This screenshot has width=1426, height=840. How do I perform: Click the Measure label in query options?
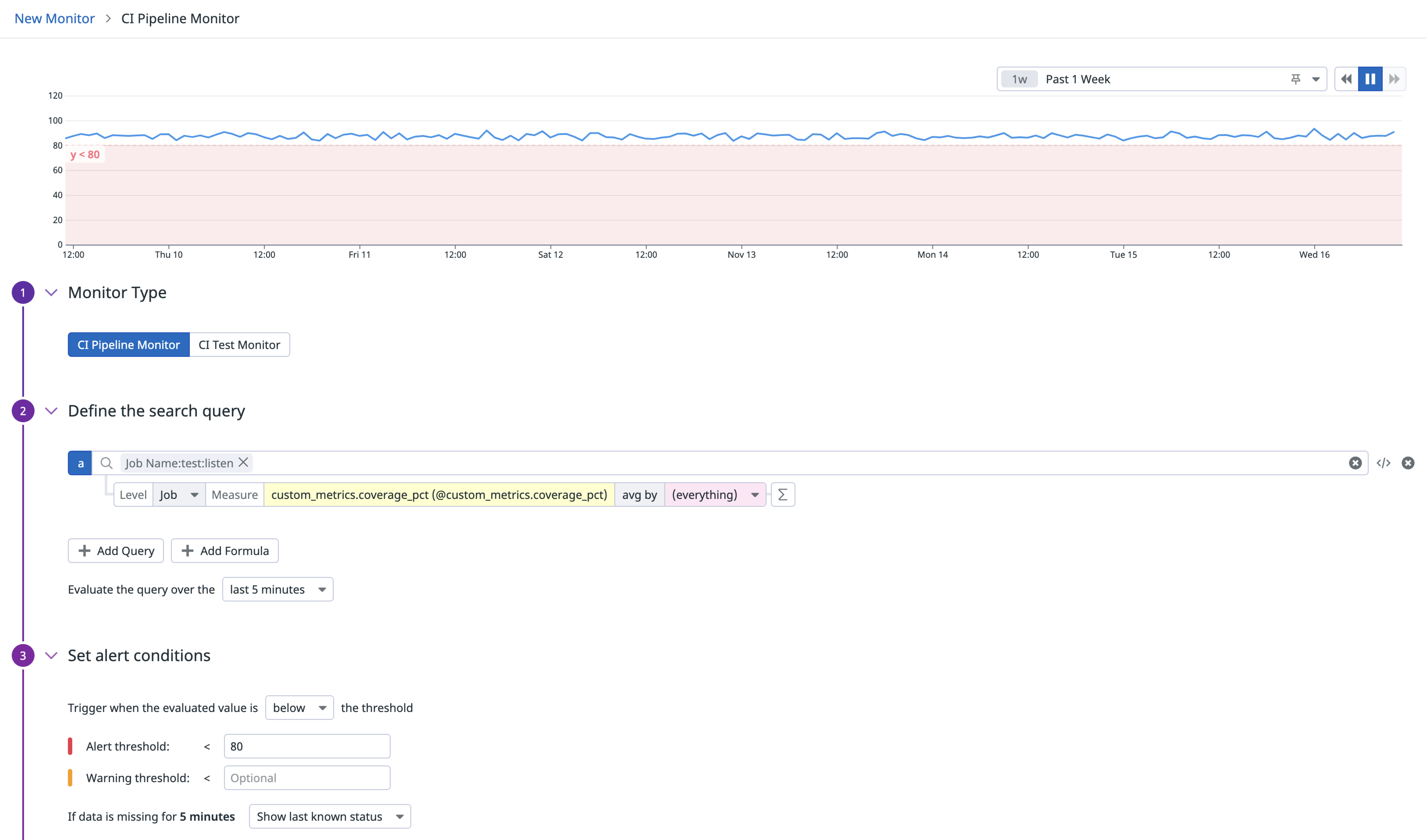(x=235, y=495)
